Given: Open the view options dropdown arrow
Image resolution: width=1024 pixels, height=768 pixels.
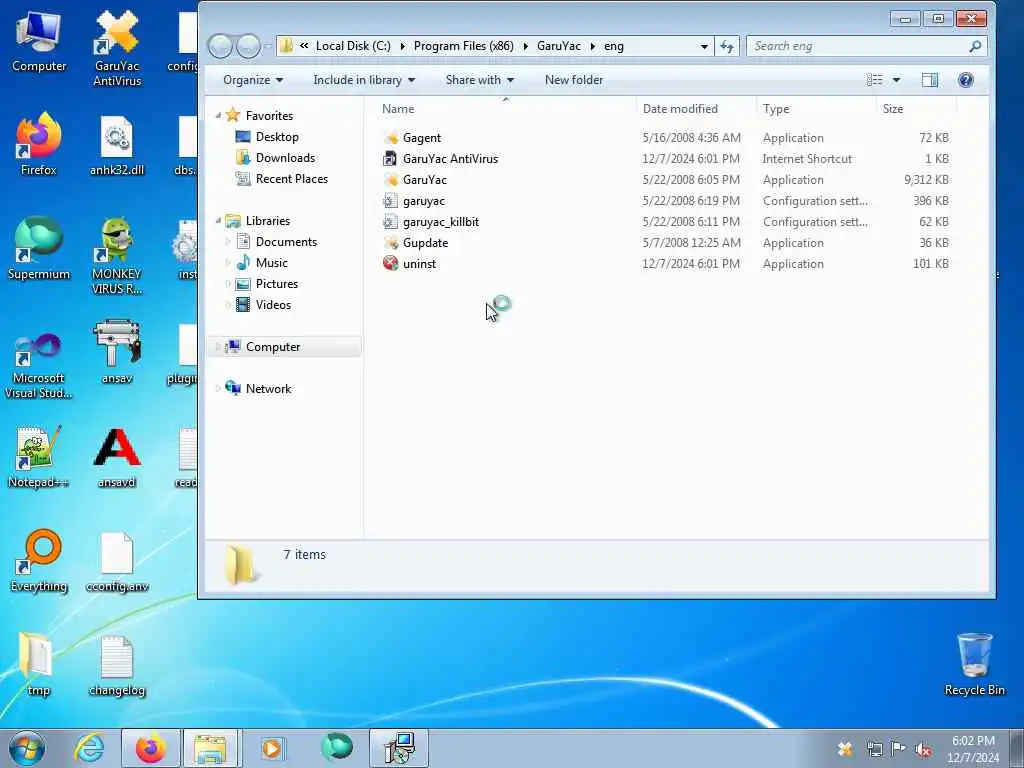Looking at the screenshot, I should [896, 80].
